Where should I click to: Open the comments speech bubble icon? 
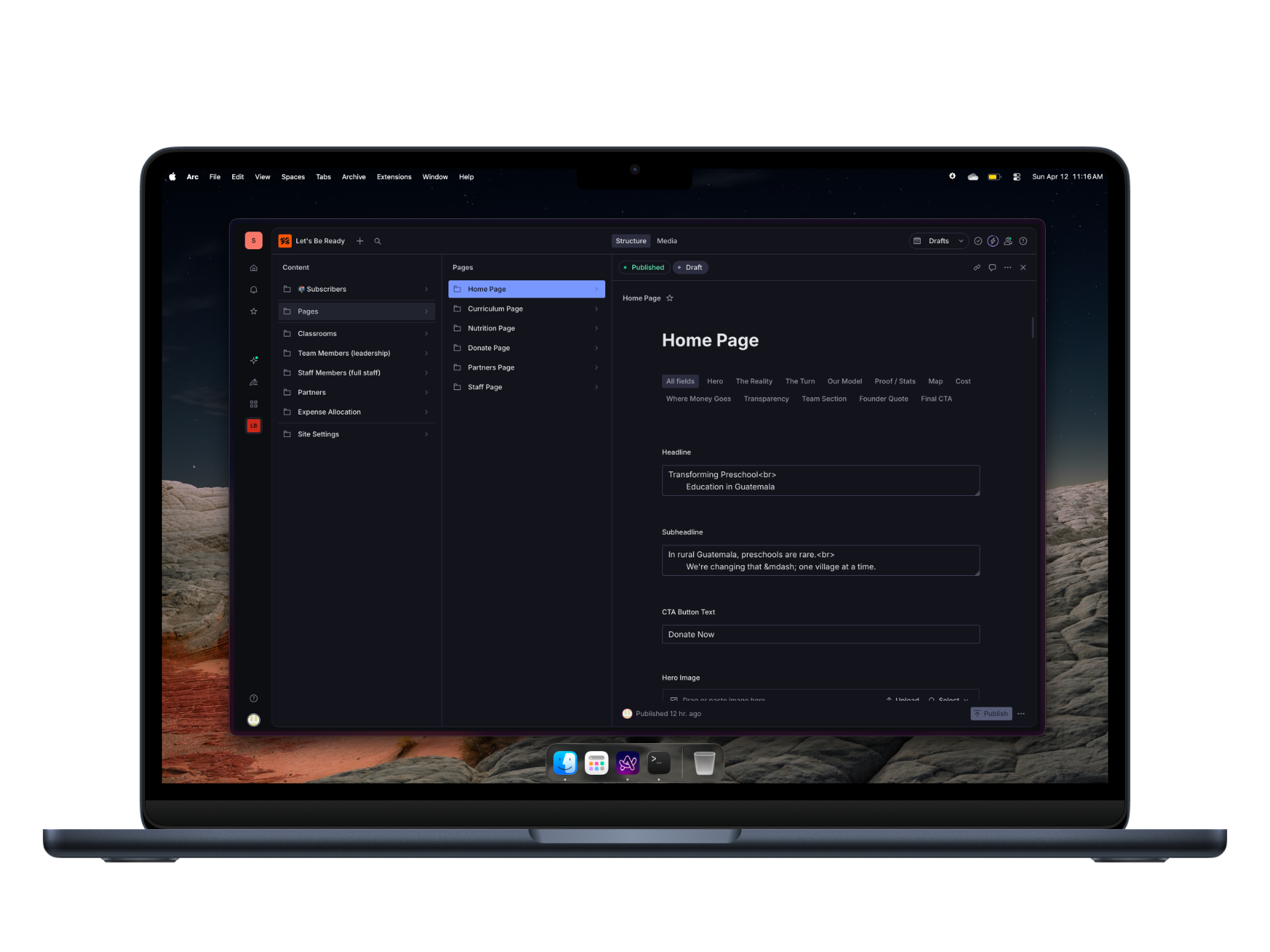coord(992,268)
